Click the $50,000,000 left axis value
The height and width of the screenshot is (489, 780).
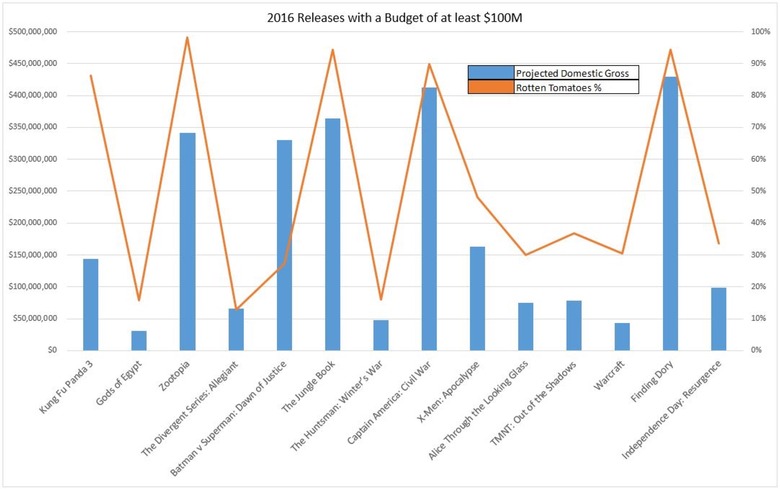pos(35,318)
